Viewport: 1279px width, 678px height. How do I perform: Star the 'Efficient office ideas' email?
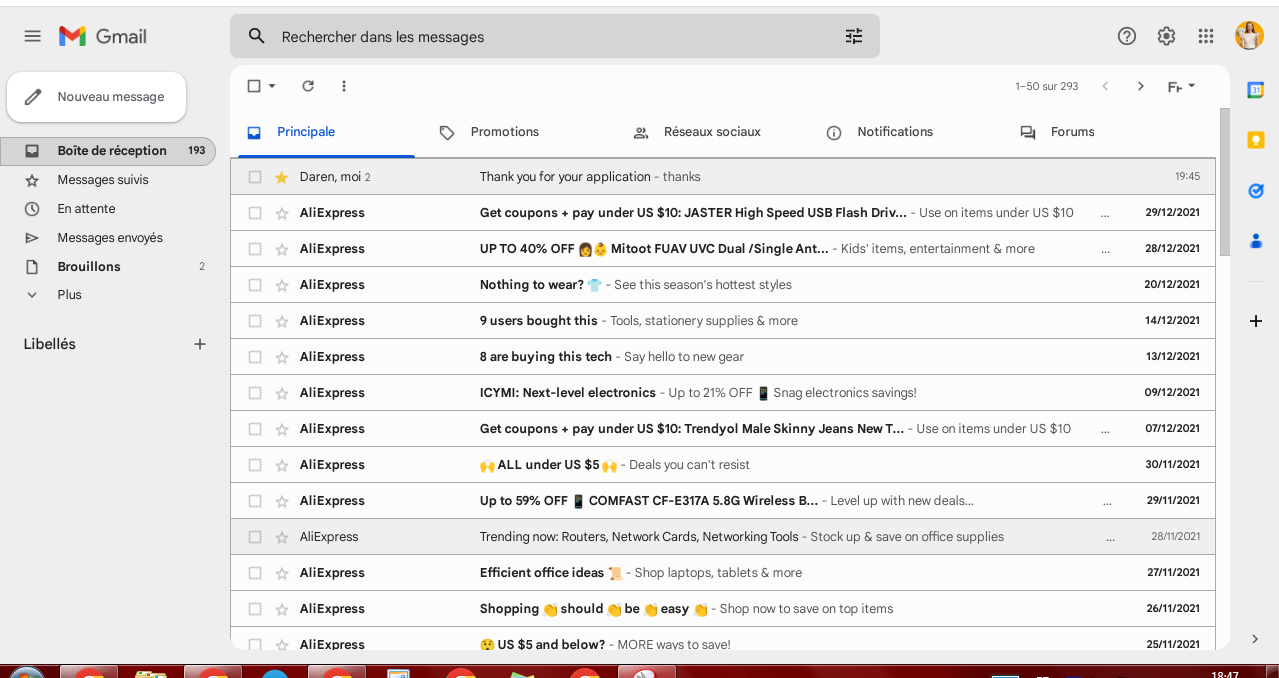coord(282,573)
